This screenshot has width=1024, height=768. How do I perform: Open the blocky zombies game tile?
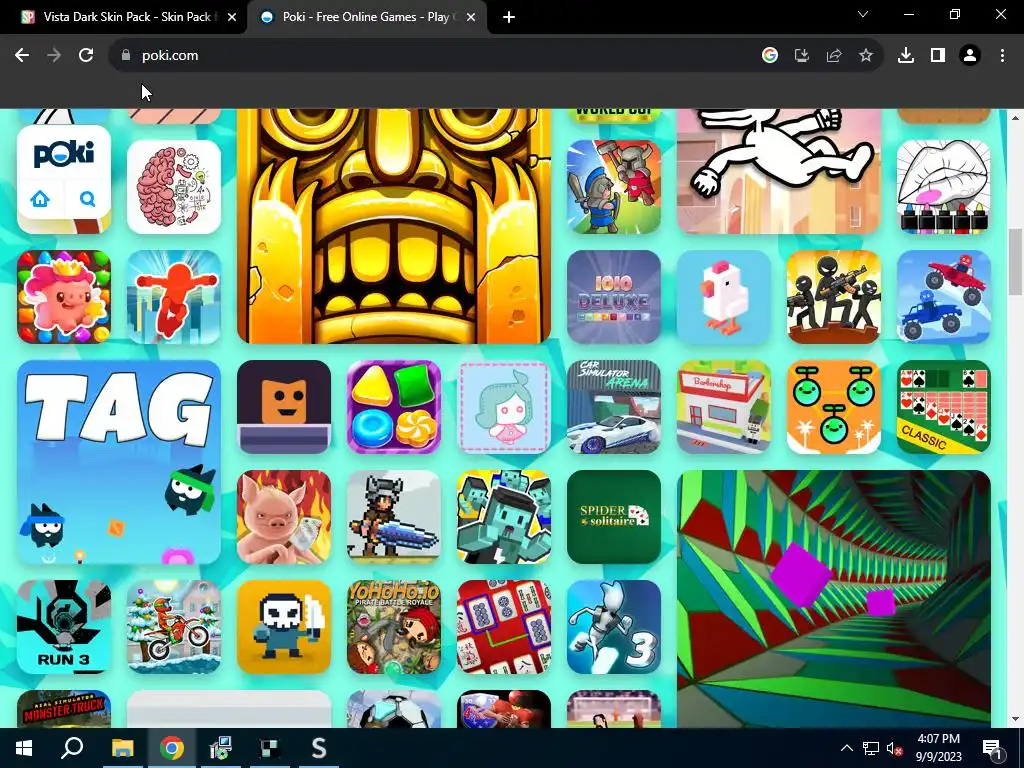(x=504, y=517)
